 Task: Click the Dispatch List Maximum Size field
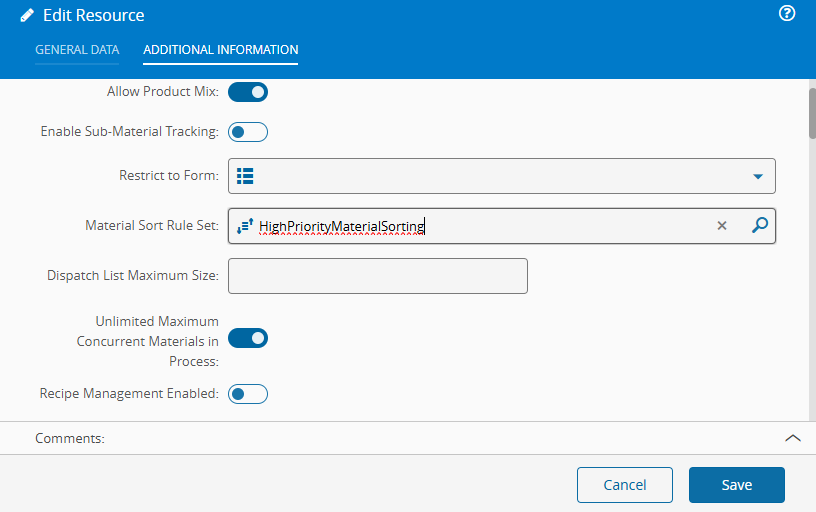tap(378, 276)
